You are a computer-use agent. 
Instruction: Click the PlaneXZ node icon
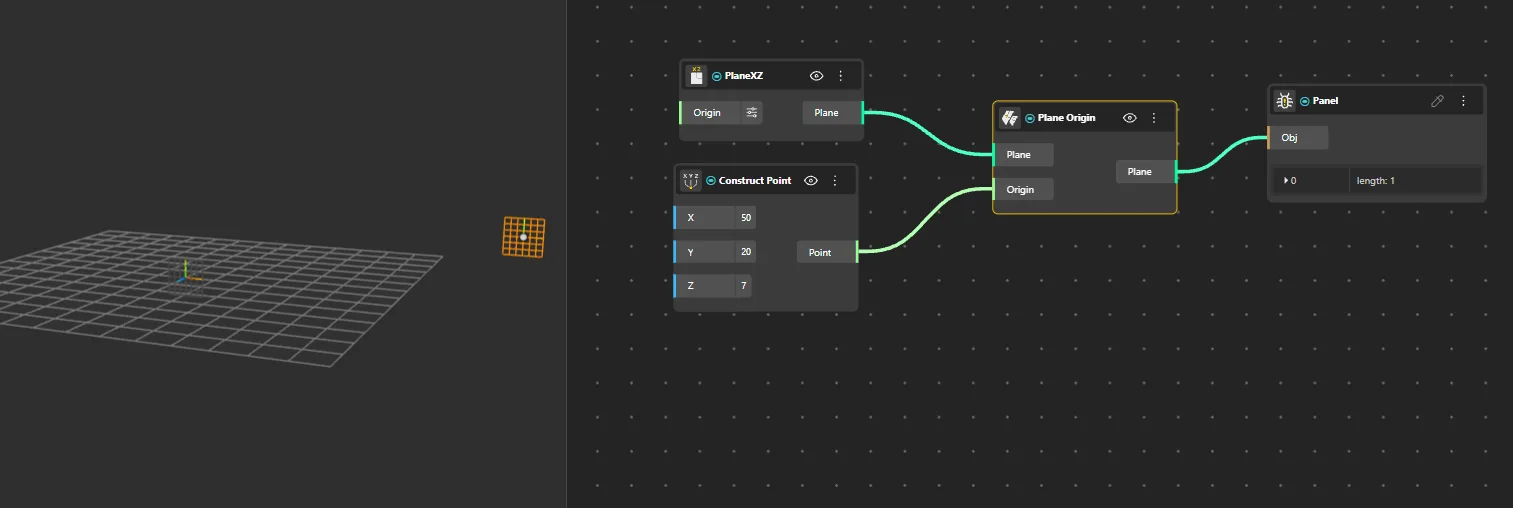(696, 75)
